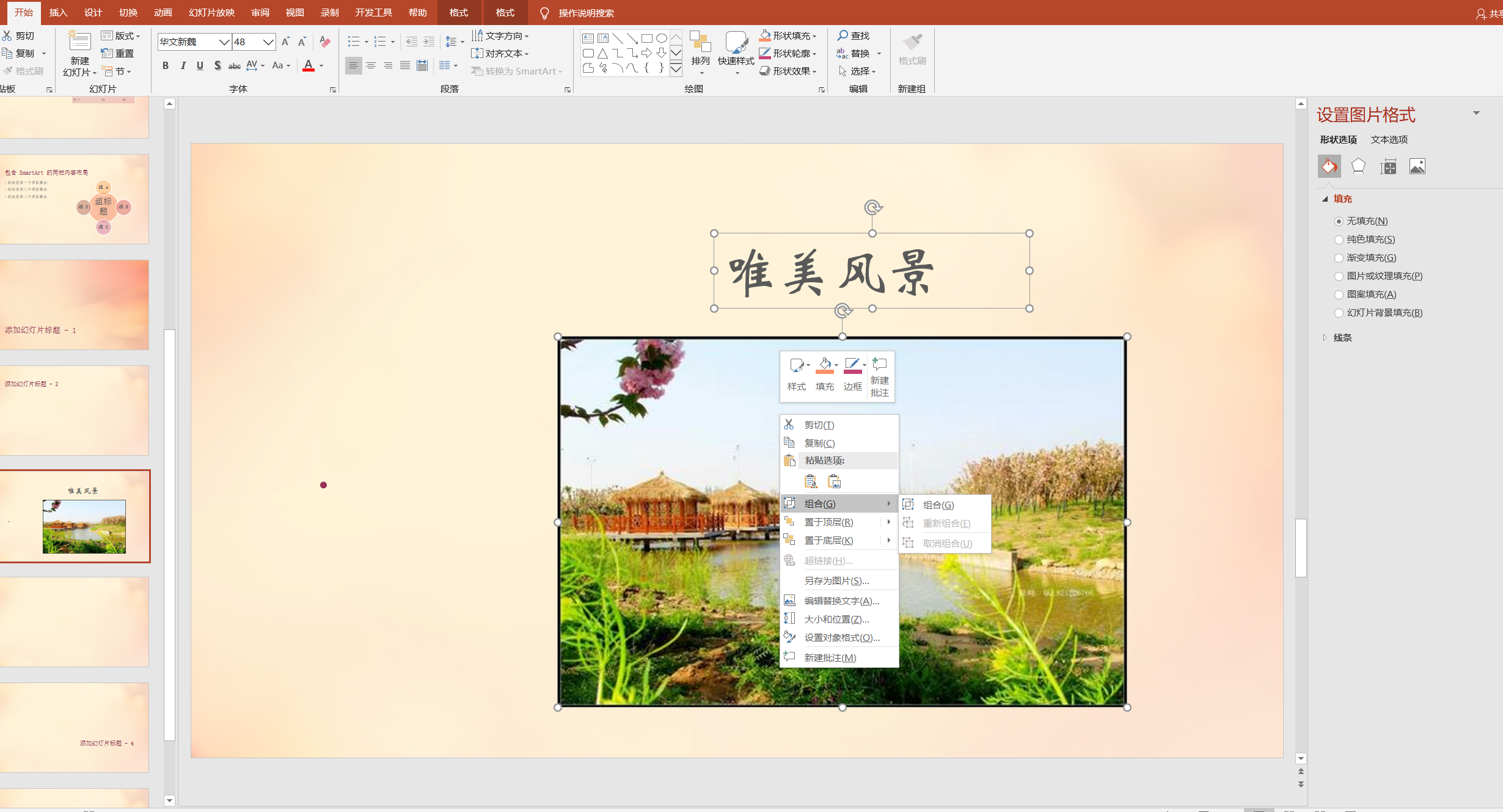
Task: Choose 剪切(T) from context menu
Action: pos(839,425)
